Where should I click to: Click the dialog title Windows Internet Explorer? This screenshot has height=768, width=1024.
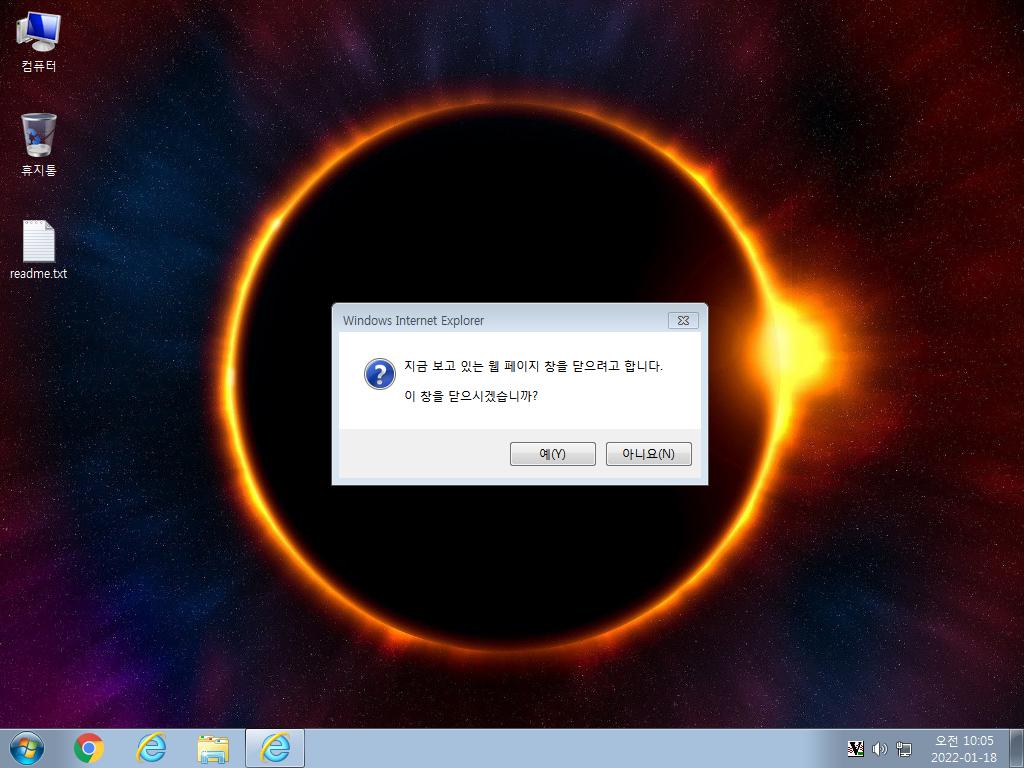click(x=413, y=321)
